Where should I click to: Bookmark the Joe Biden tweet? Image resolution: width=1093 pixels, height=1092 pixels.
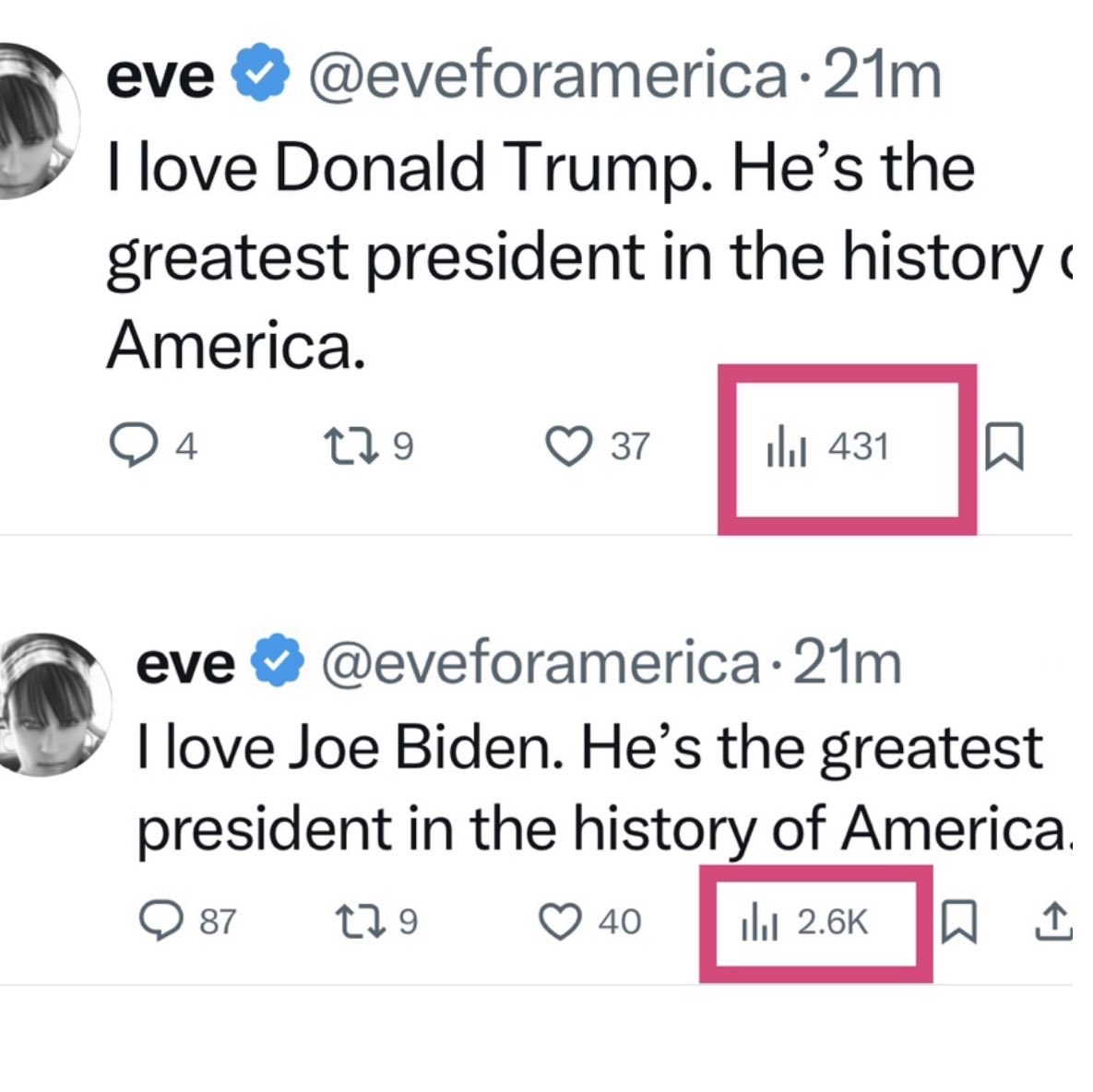(958, 920)
